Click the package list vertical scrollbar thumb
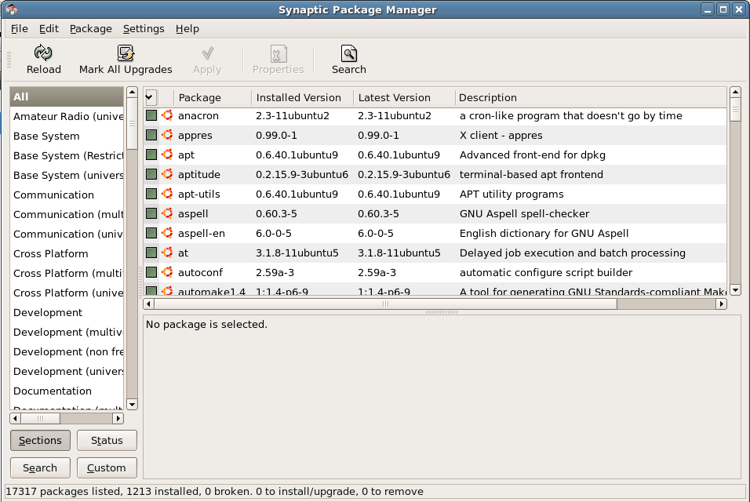 pyautogui.click(x=735, y=109)
